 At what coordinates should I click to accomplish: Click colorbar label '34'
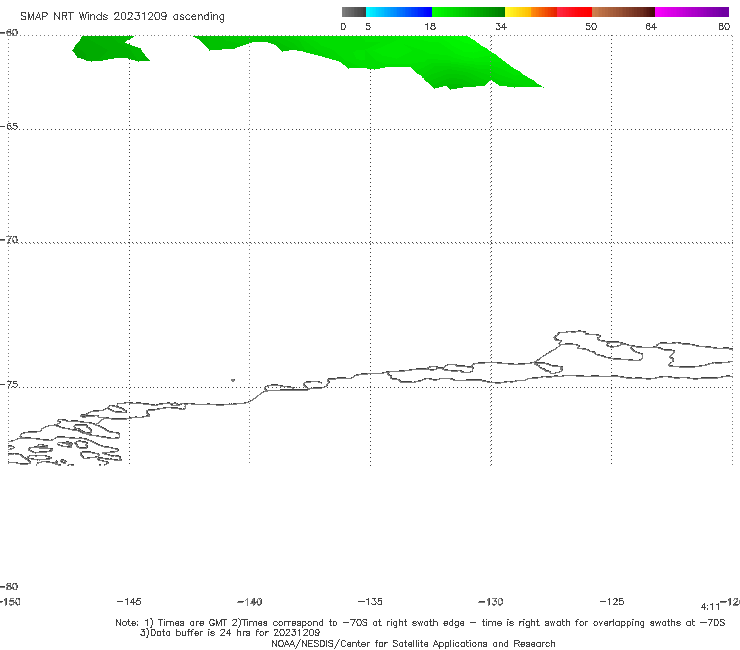coord(501,26)
